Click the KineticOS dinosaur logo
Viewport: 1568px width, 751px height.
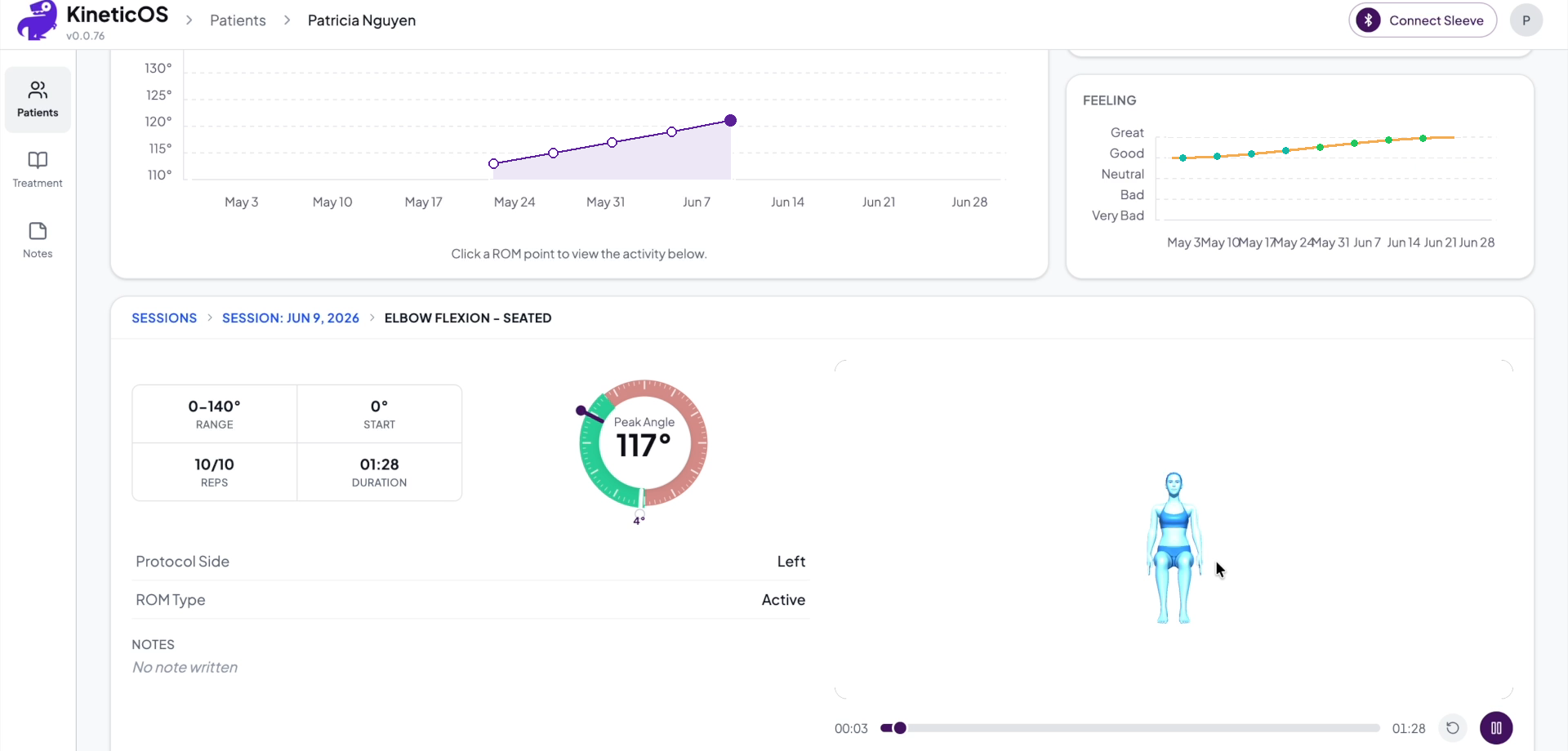[x=38, y=20]
